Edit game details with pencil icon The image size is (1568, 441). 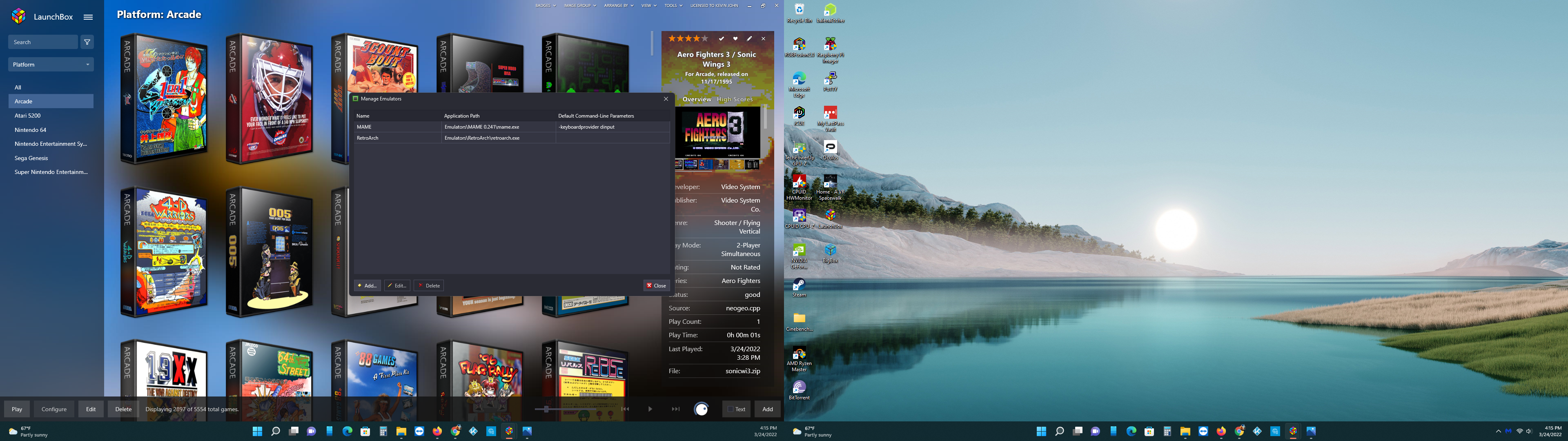[749, 38]
